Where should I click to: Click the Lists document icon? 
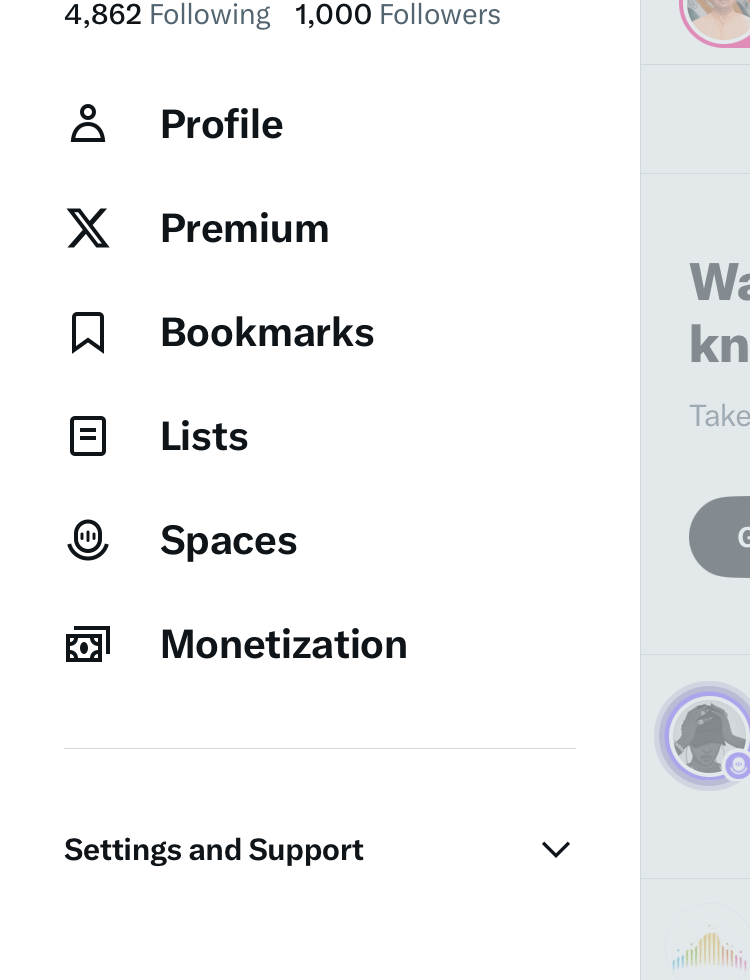click(x=88, y=436)
